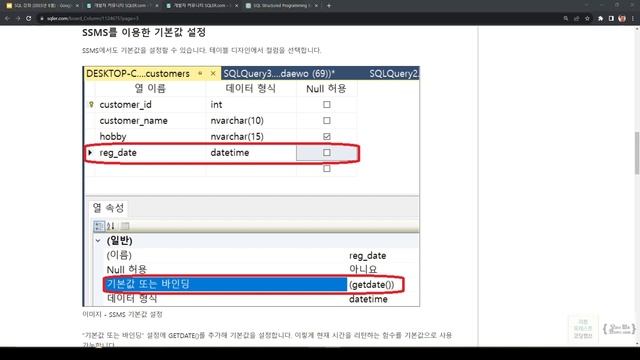This screenshot has width=640, height=360.
Task: Click the 열 이름 column header
Action: 151,89
